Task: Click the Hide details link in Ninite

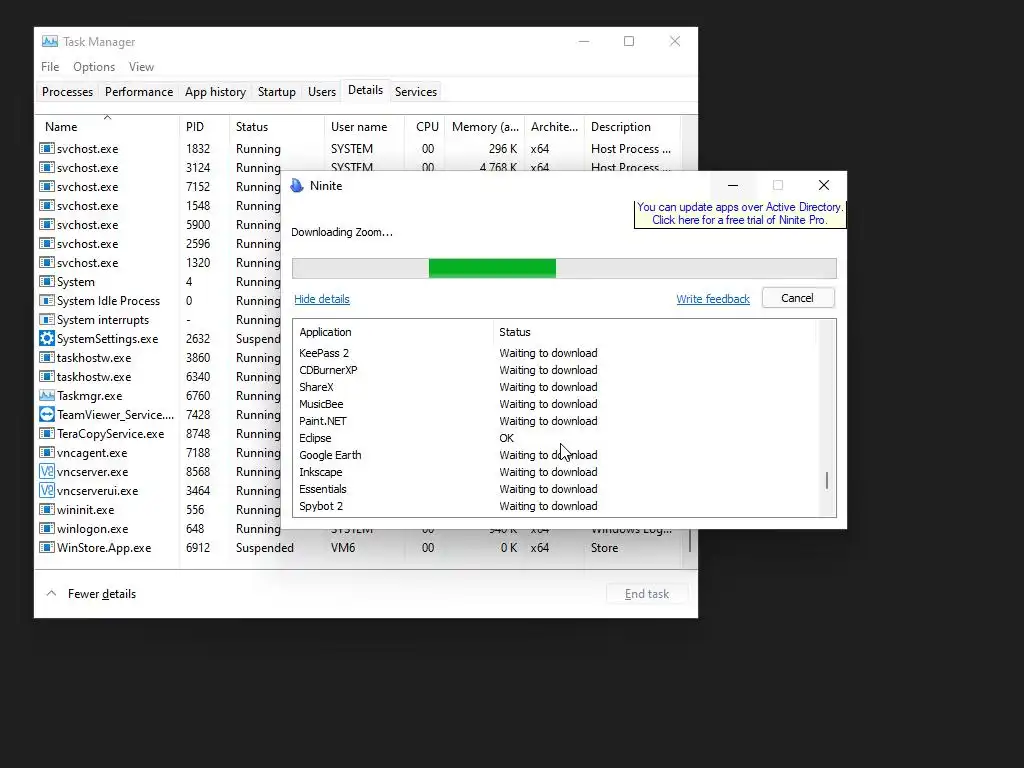Action: pyautogui.click(x=322, y=299)
